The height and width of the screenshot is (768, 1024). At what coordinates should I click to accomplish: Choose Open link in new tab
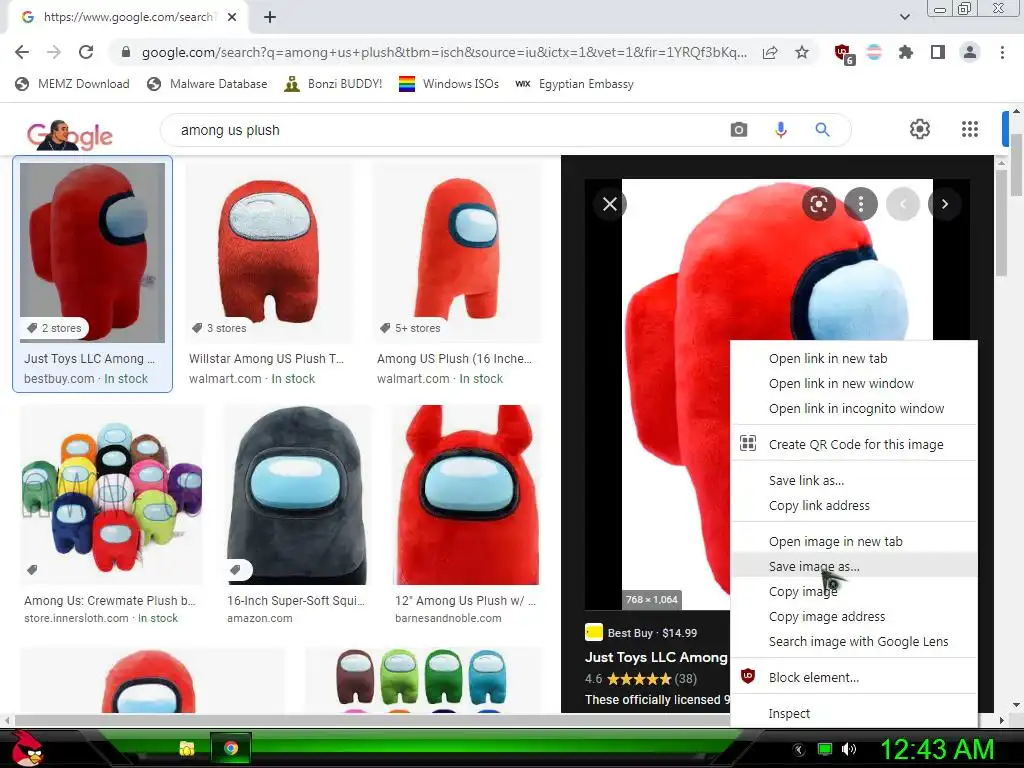(854, 359)
